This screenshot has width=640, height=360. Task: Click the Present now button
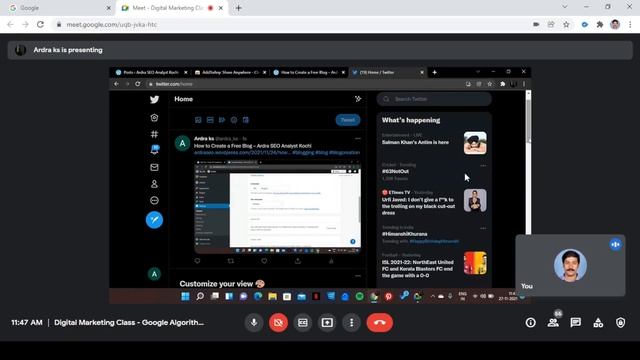pos(327,322)
